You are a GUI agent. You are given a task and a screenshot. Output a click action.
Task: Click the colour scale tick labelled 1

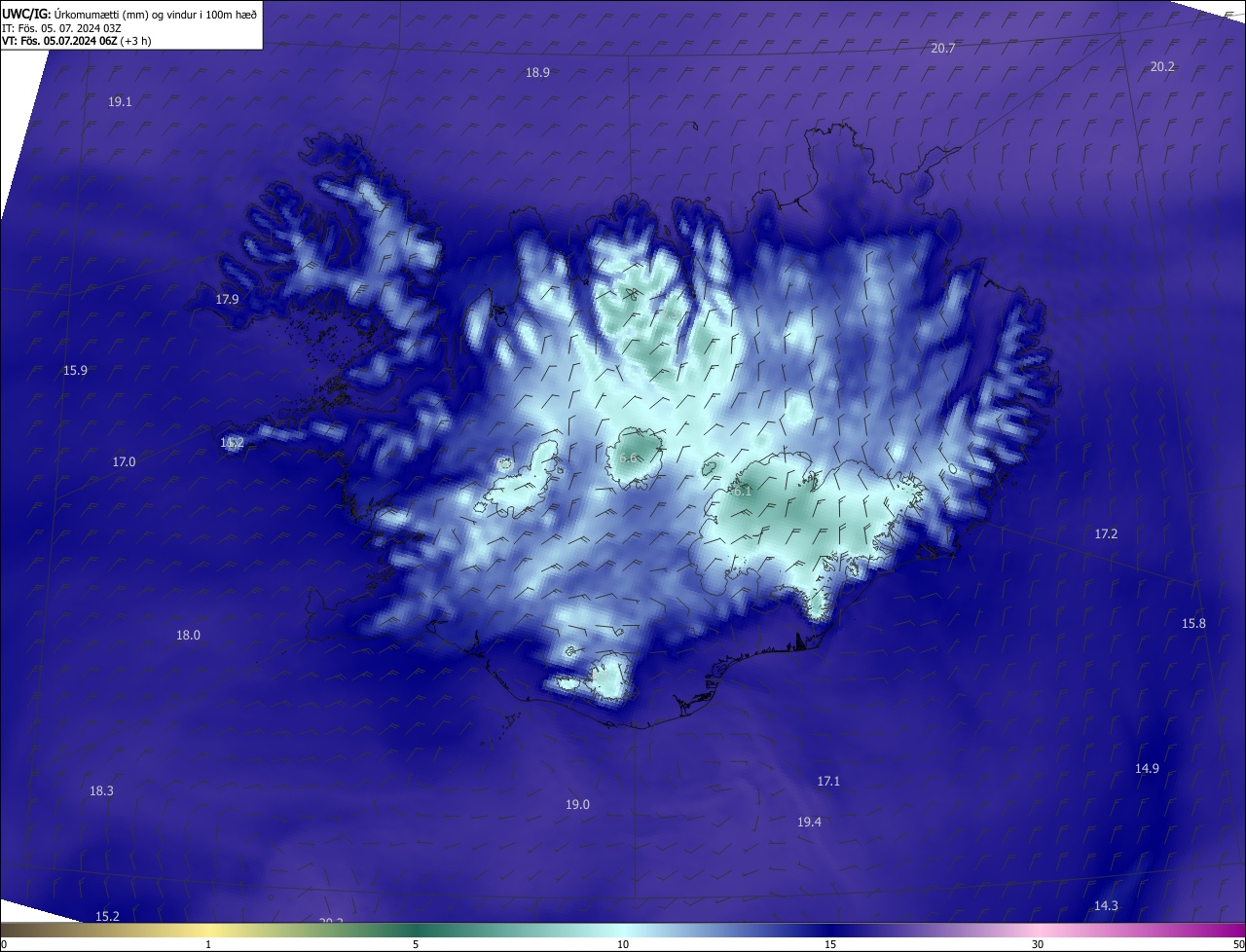(x=208, y=944)
